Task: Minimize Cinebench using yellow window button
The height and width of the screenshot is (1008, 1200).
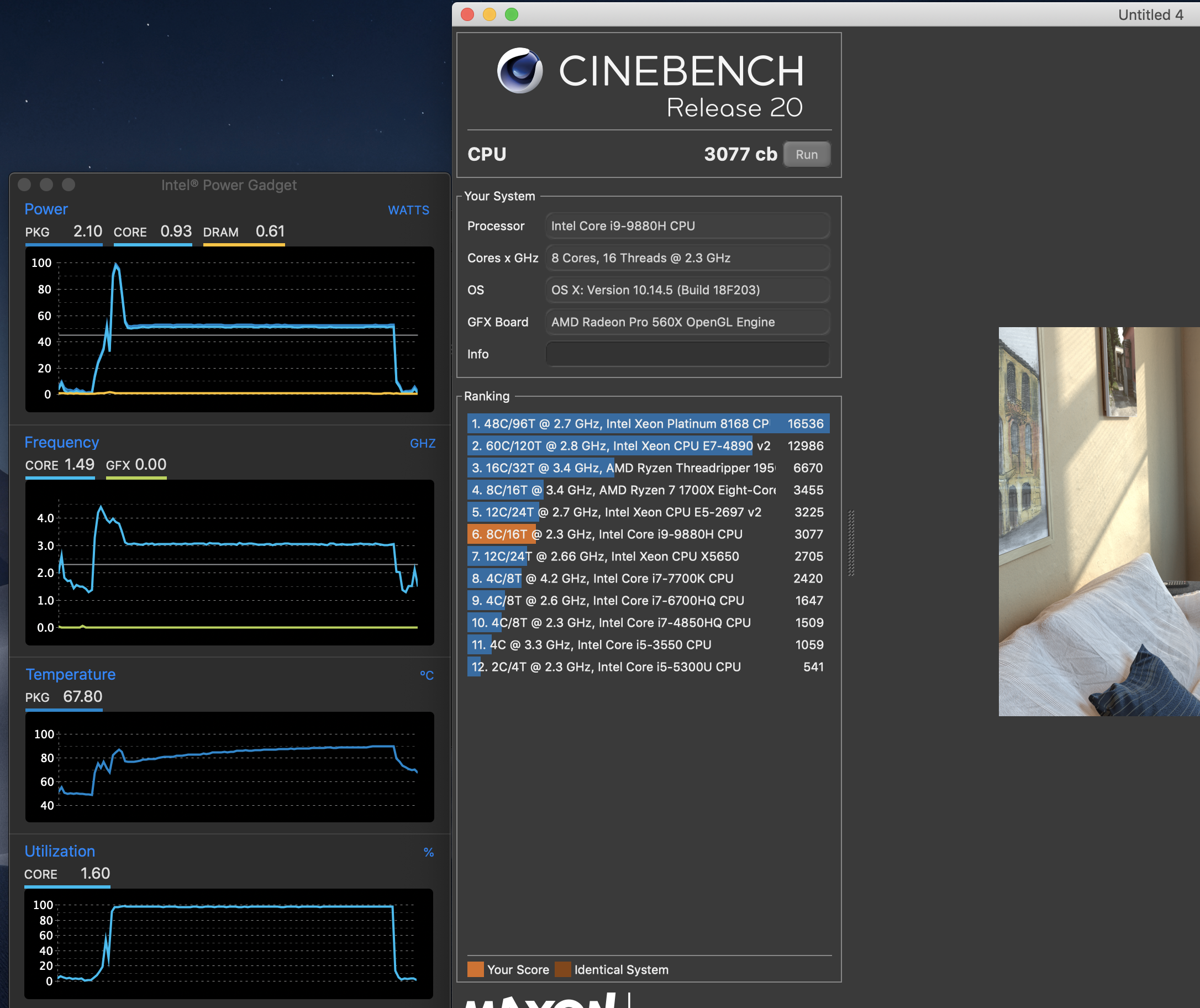Action: (489, 14)
